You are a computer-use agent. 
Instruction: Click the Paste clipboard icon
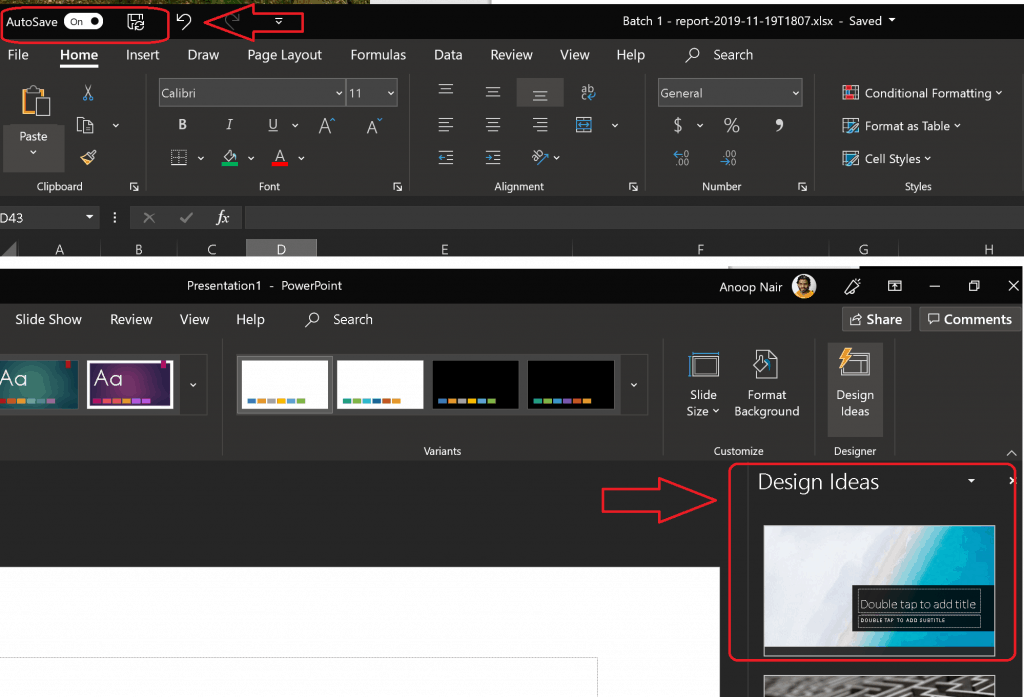pos(36,101)
